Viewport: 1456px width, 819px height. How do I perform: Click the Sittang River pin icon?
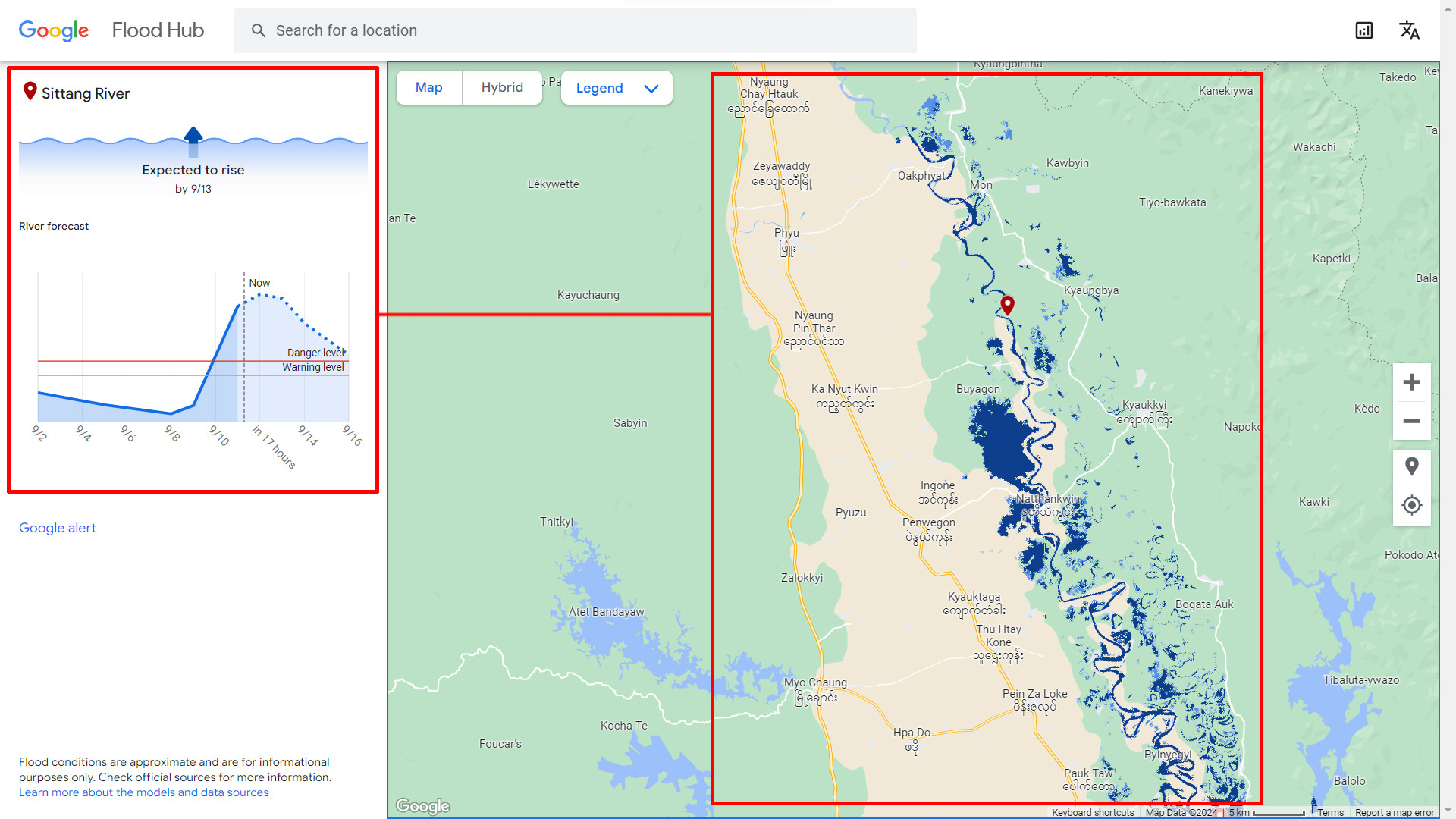30,91
